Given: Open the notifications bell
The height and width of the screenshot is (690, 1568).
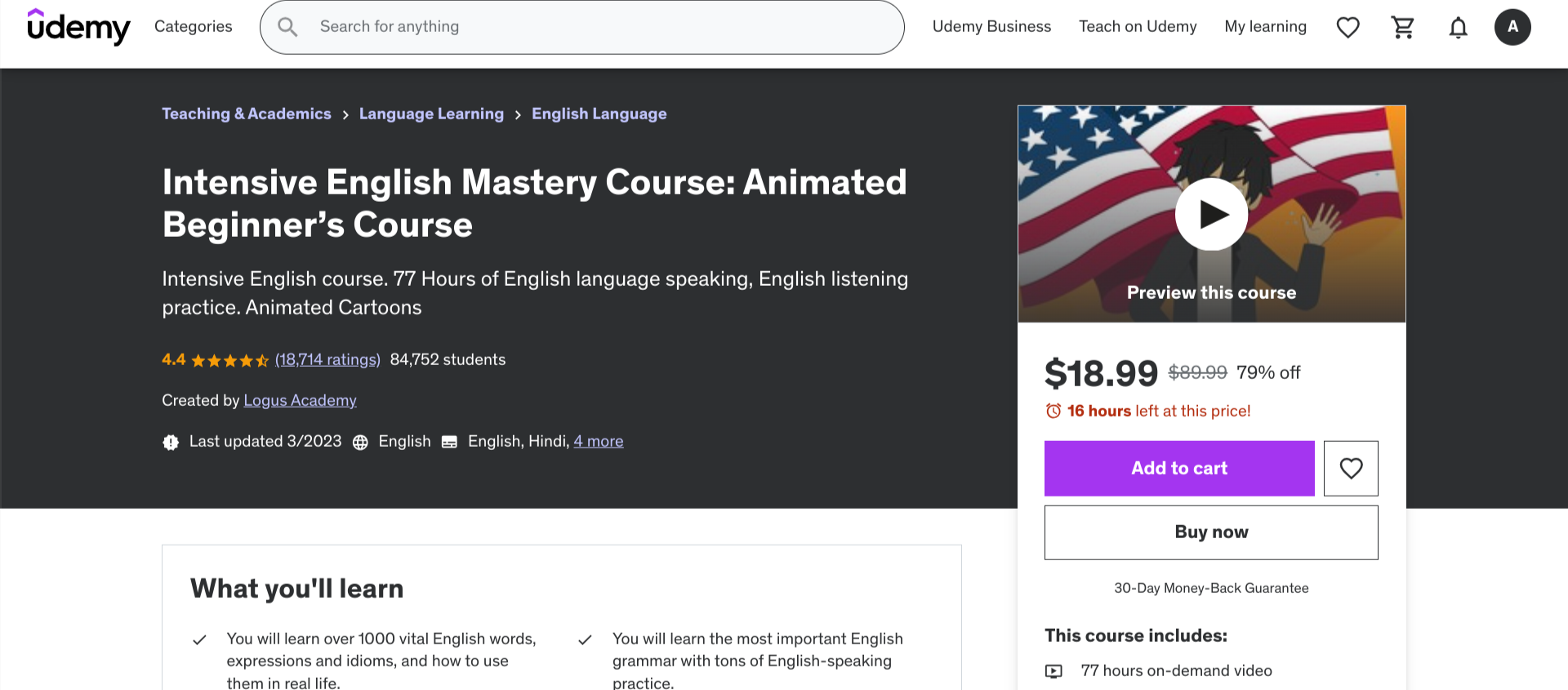Looking at the screenshot, I should coord(1458,27).
